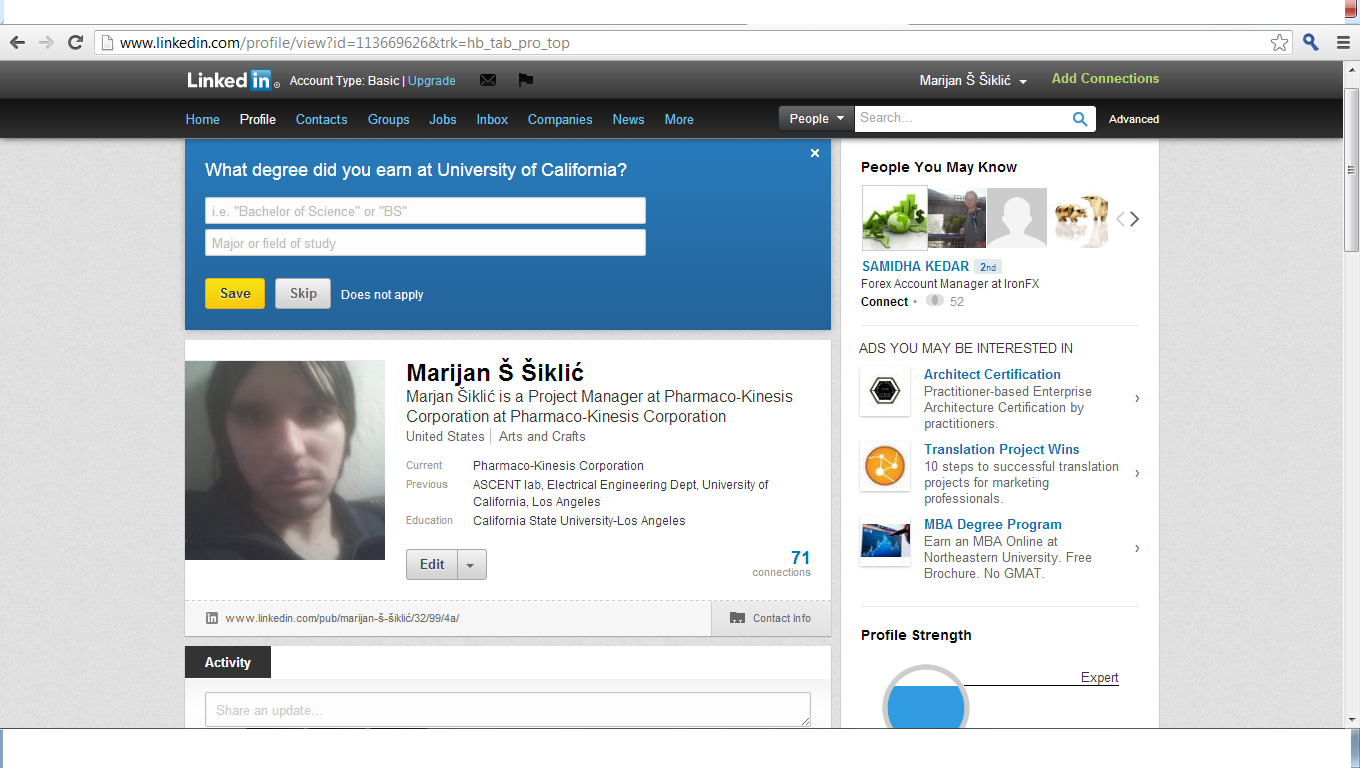Close the degree prompt box
This screenshot has width=1360, height=768.
coord(815,153)
